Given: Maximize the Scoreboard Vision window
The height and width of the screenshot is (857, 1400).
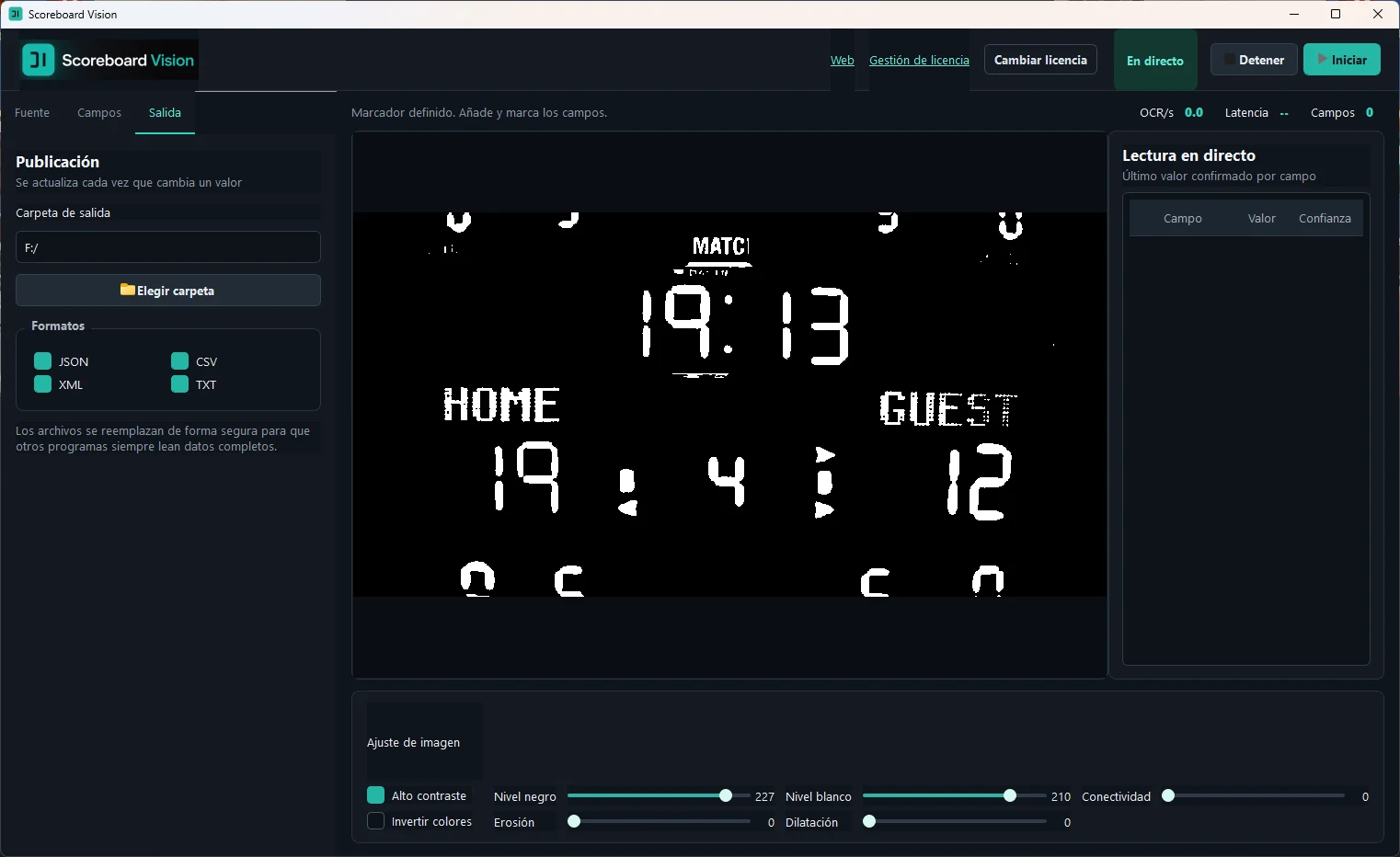Looking at the screenshot, I should pos(1336,14).
